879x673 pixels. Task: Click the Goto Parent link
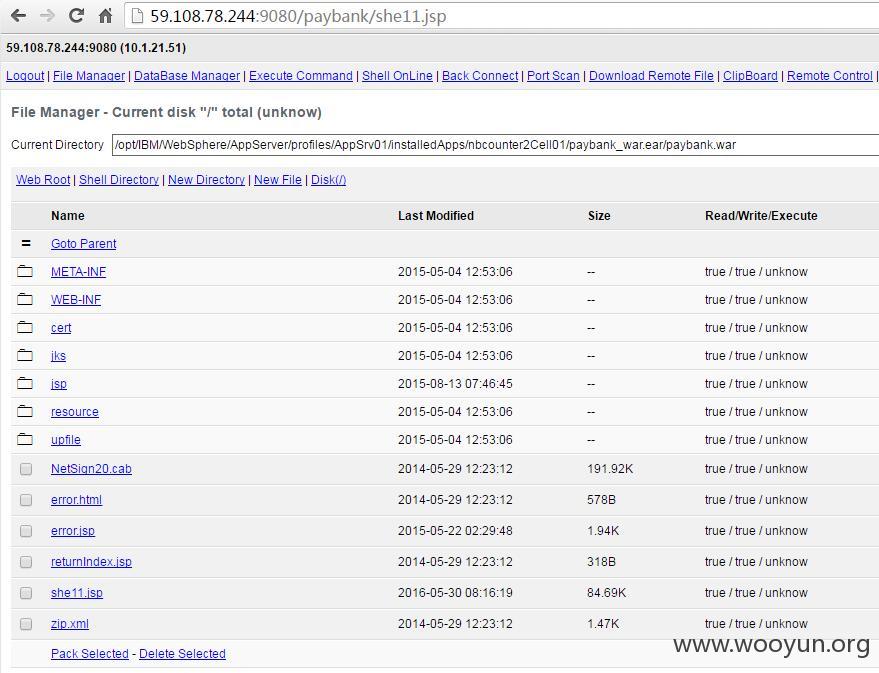(x=84, y=244)
